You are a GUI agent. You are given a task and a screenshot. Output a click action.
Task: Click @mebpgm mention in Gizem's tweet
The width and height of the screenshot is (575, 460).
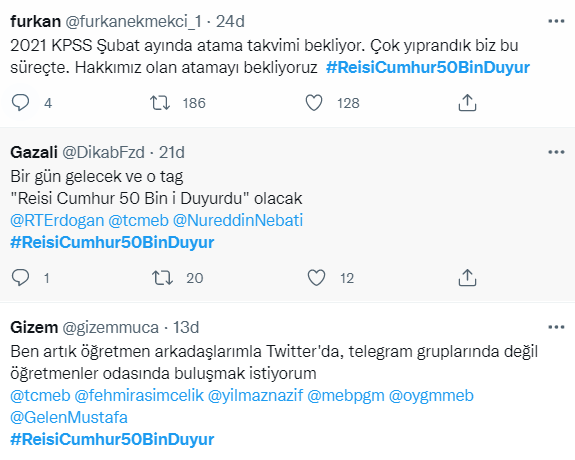pyautogui.click(x=346, y=395)
